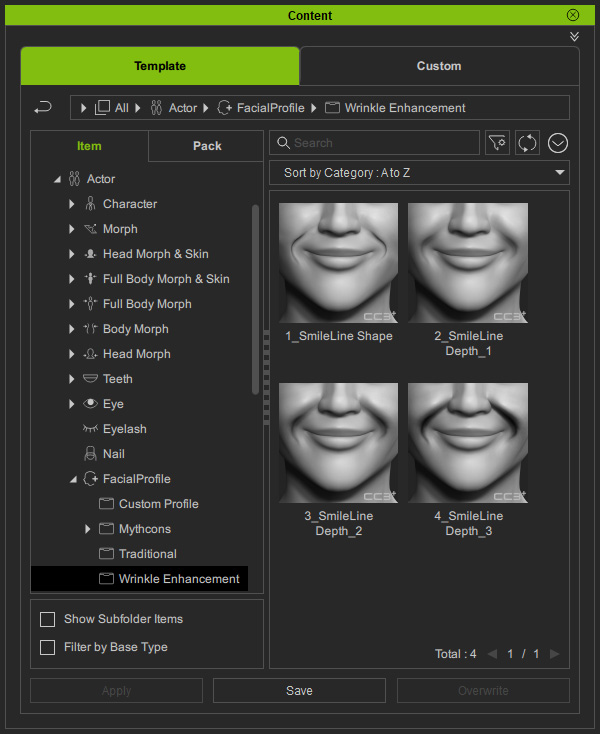
Task: Click the back navigation arrow icon
Action: click(x=42, y=107)
